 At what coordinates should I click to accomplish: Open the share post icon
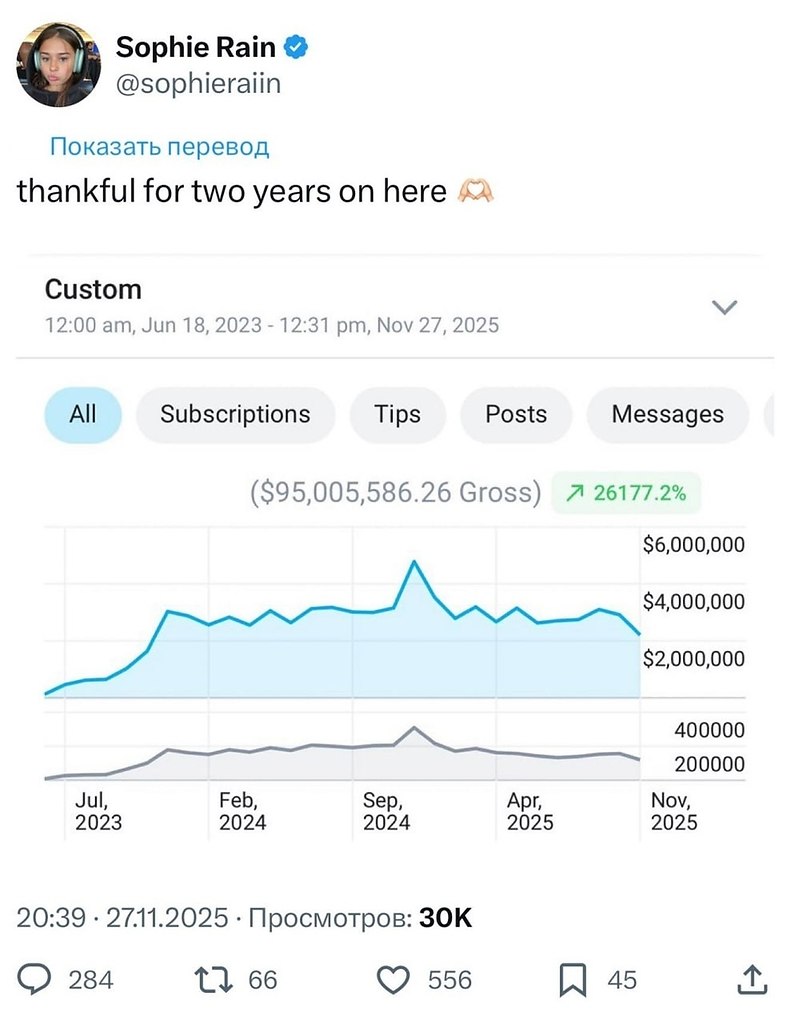[x=751, y=979]
